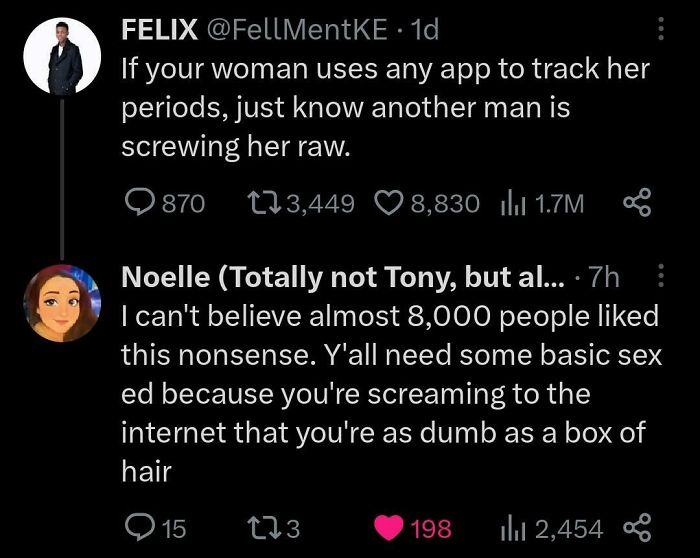The image size is (700, 558).
Task: Retweet Noelle's reply tweet
Action: click(x=259, y=527)
